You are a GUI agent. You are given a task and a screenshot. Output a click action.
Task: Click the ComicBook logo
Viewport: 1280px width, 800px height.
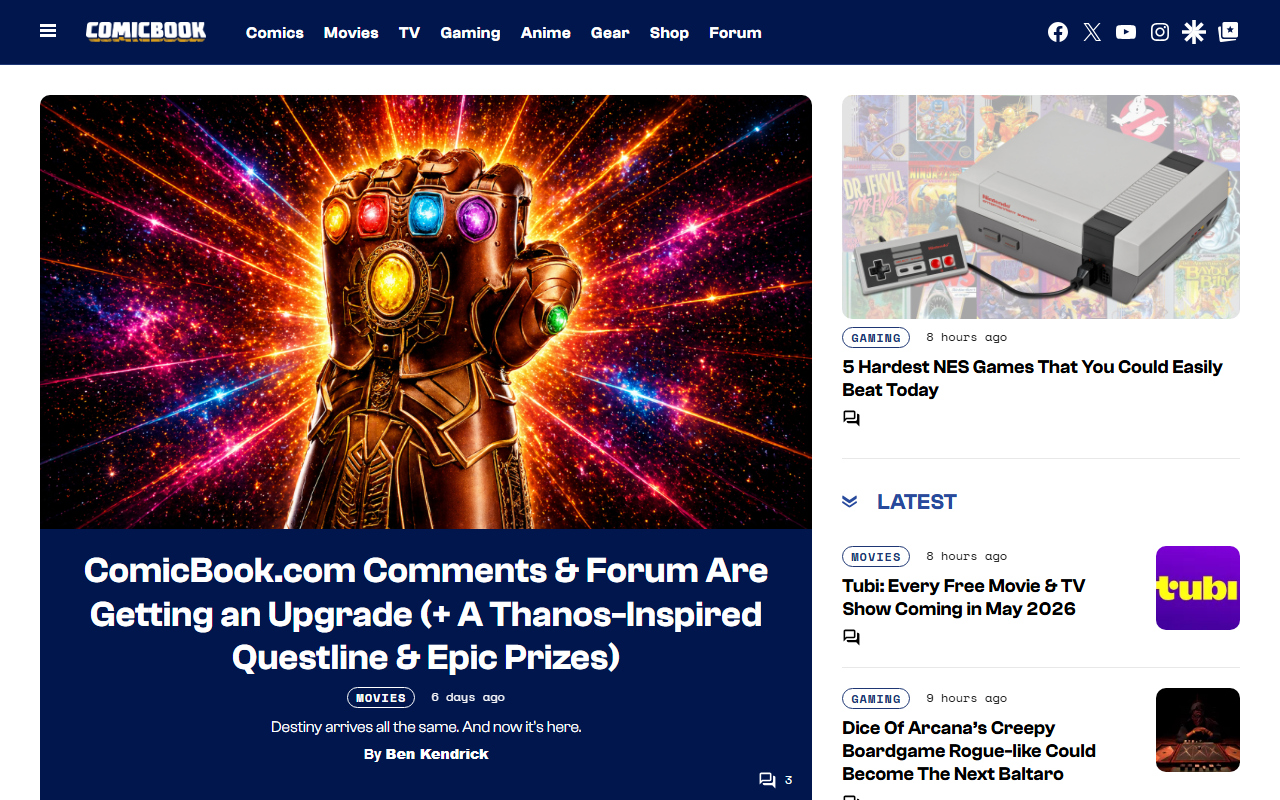[x=146, y=32]
